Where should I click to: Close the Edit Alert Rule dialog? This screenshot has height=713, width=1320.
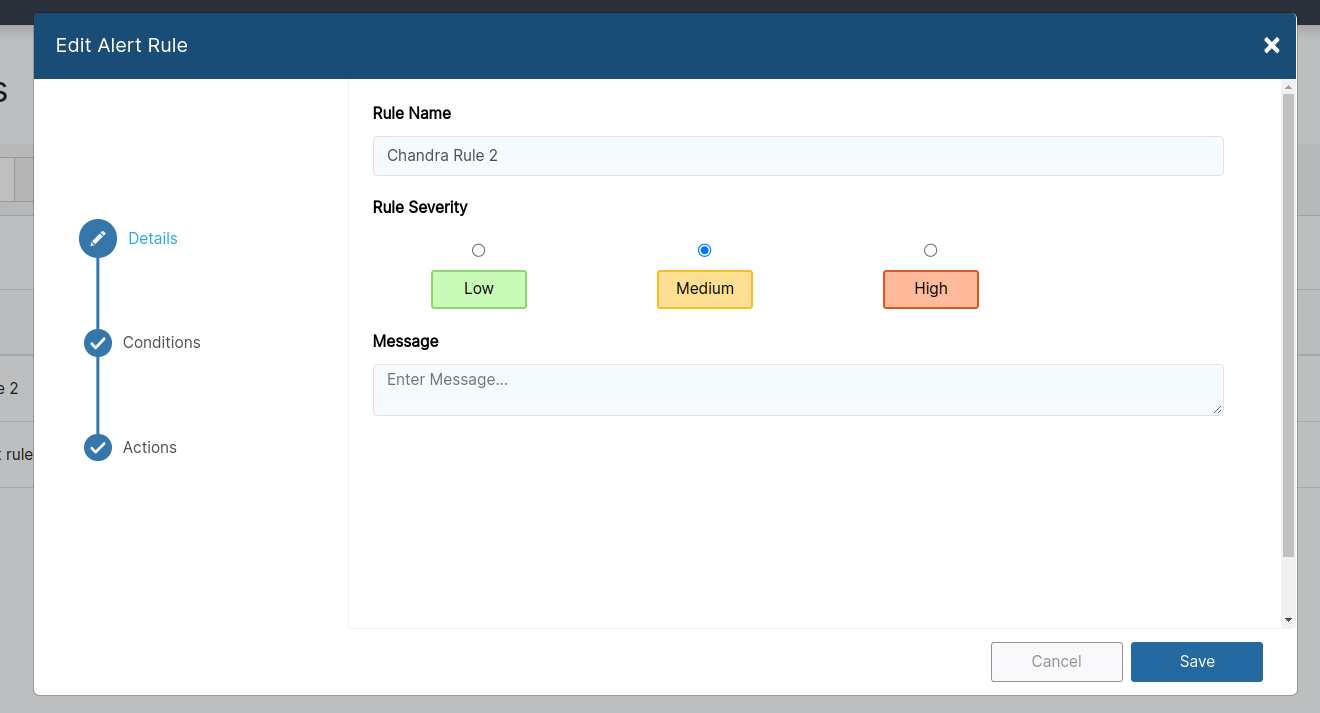click(1271, 45)
